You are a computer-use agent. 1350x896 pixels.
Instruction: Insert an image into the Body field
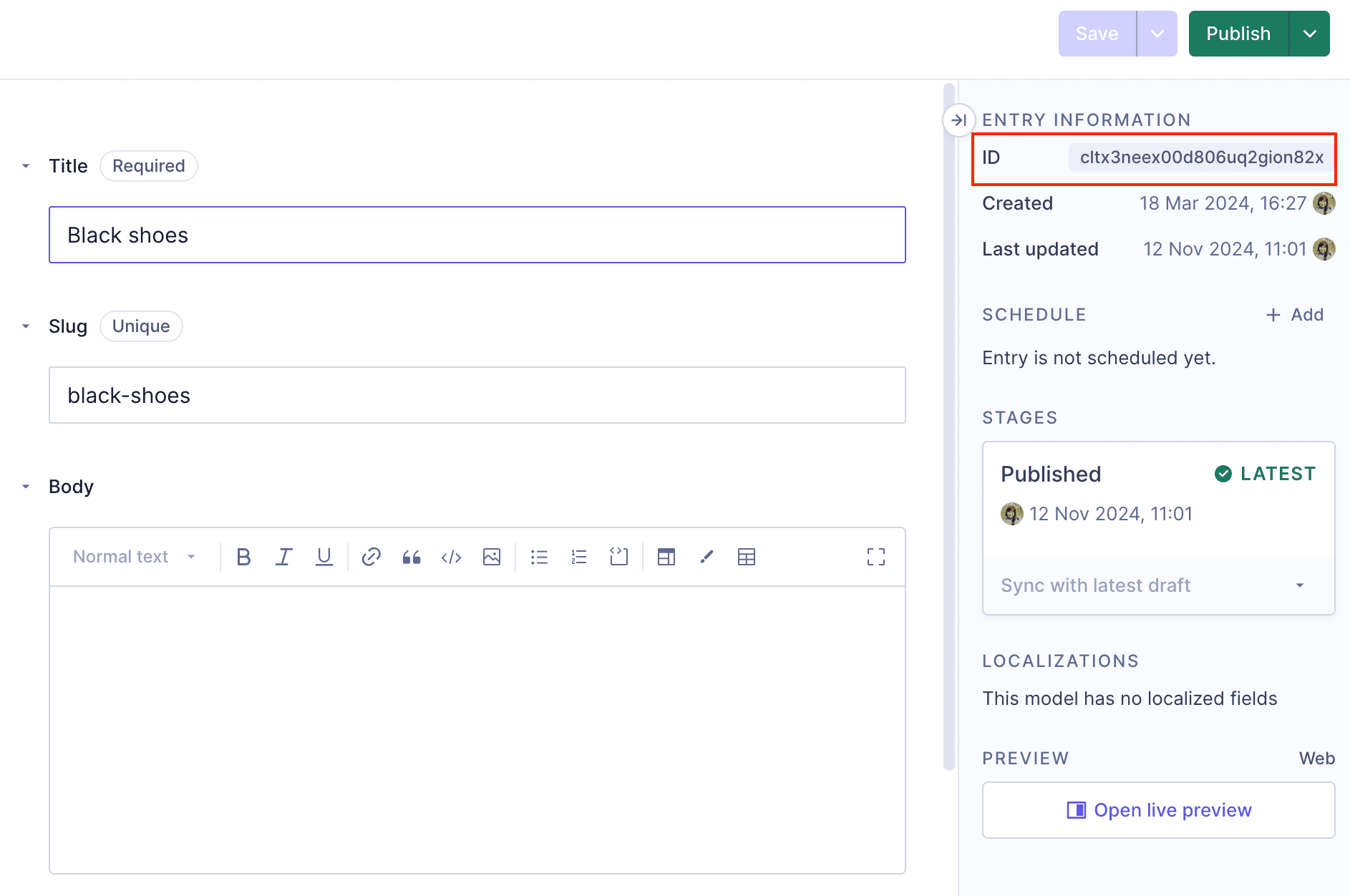(492, 556)
